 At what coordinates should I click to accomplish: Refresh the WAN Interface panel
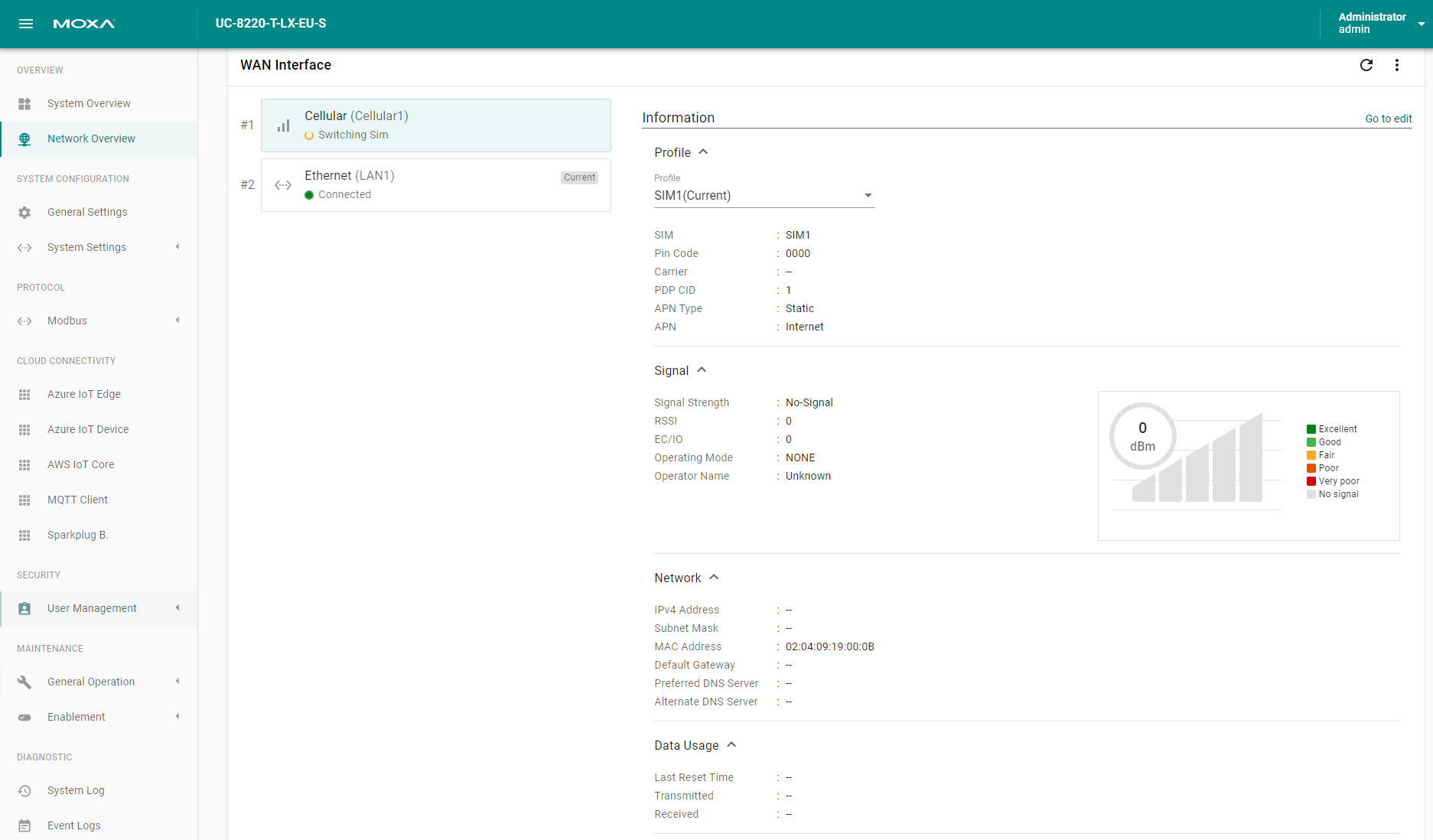pyautogui.click(x=1366, y=65)
